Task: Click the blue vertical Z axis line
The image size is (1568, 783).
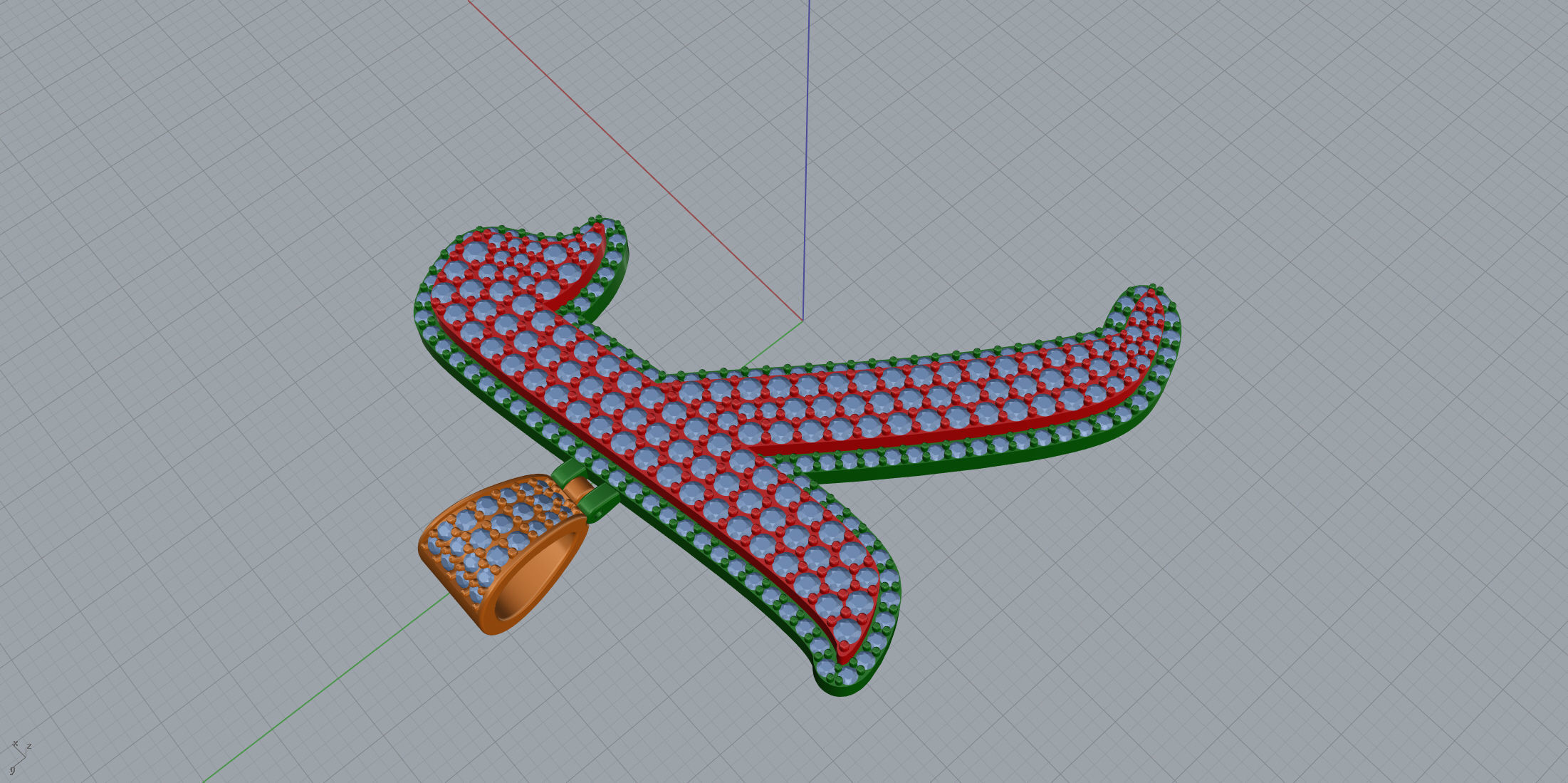Action: [x=806, y=160]
